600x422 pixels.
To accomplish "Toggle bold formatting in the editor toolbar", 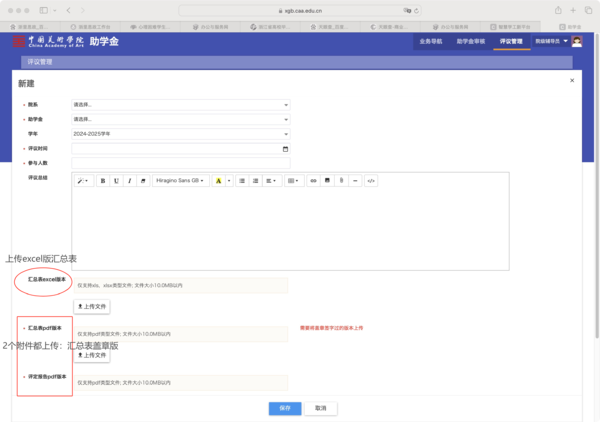I will point(103,181).
